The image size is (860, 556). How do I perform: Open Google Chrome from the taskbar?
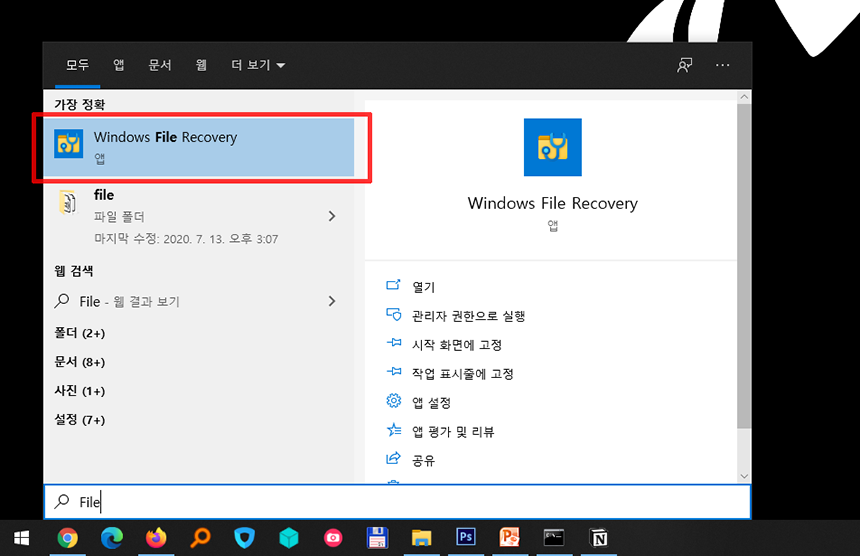(67, 538)
